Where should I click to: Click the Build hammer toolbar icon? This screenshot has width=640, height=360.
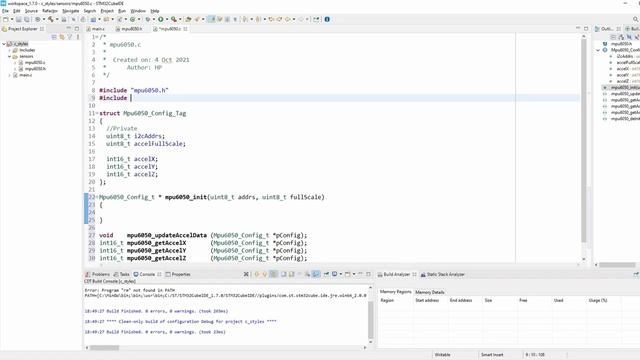coord(51,19)
